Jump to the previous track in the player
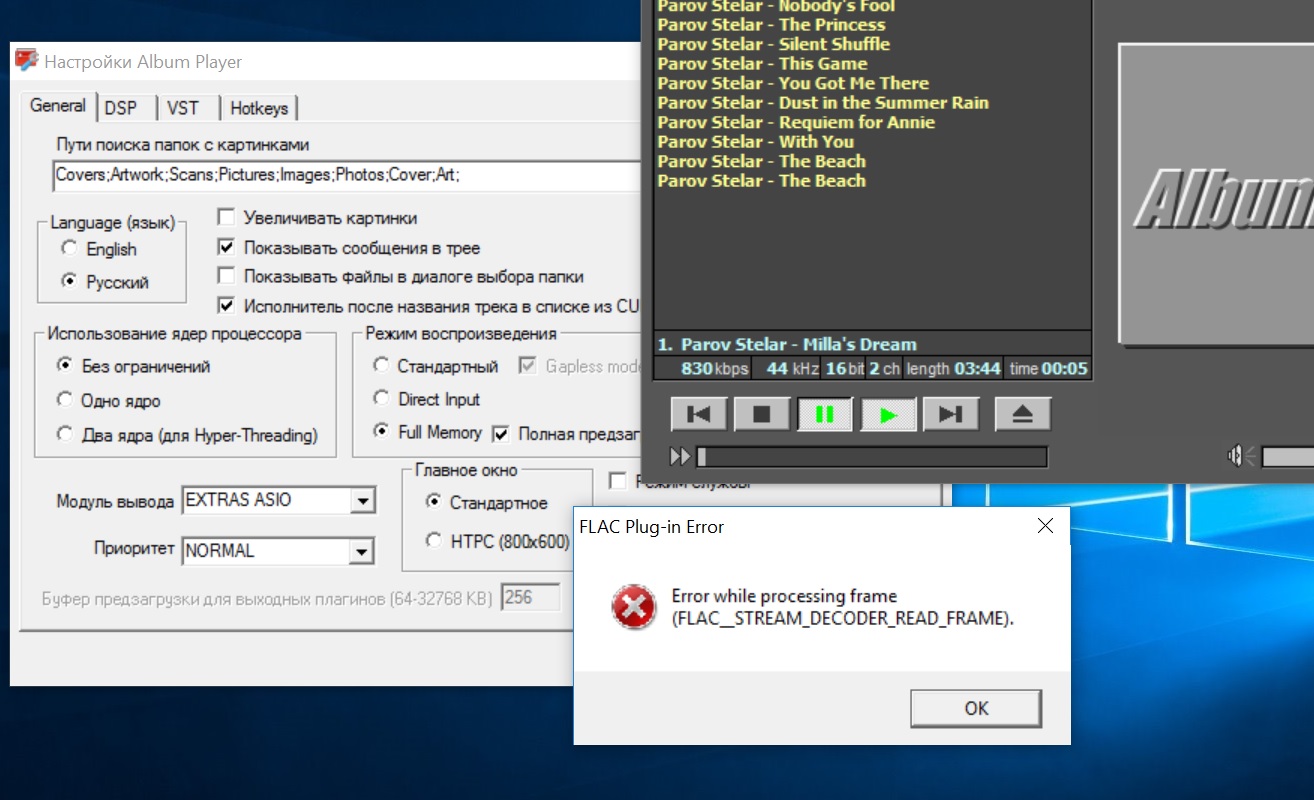1314x800 pixels. tap(699, 413)
